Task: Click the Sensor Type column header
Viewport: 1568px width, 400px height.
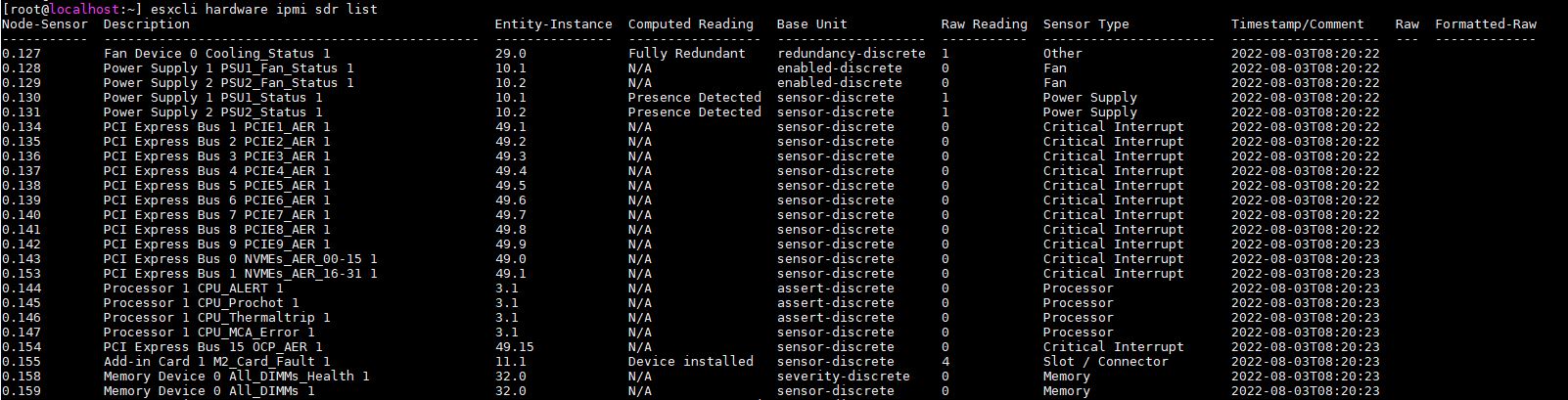Action: (1086, 23)
